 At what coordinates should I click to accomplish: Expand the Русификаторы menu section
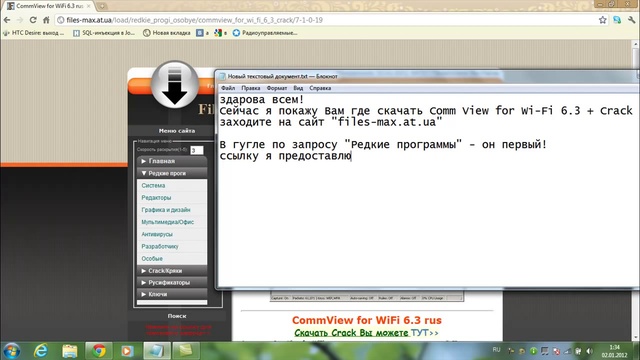pyautogui.click(x=172, y=282)
